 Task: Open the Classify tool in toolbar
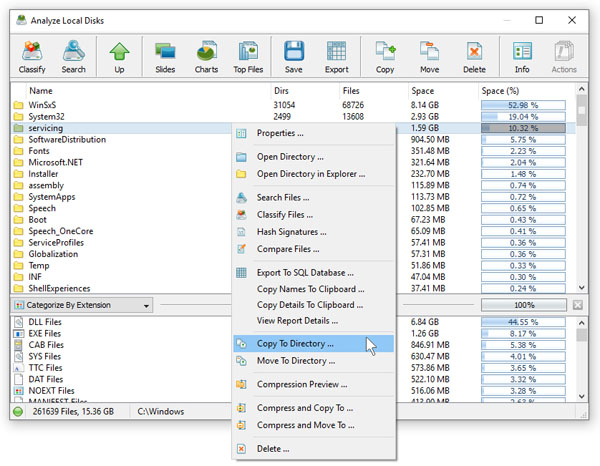pos(32,57)
